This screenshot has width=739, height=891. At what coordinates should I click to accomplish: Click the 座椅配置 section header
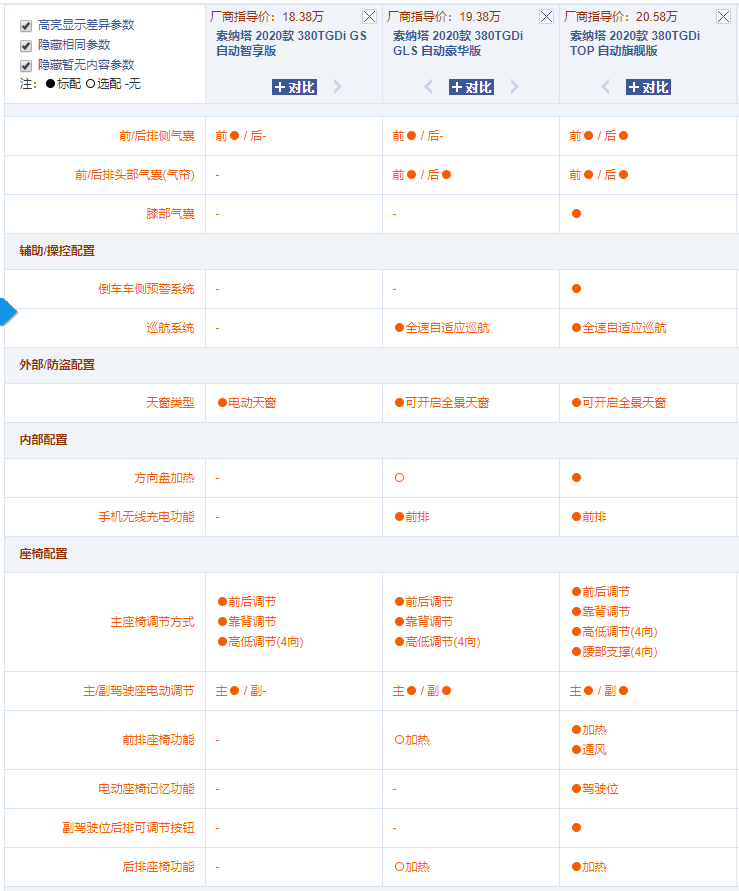[44, 553]
